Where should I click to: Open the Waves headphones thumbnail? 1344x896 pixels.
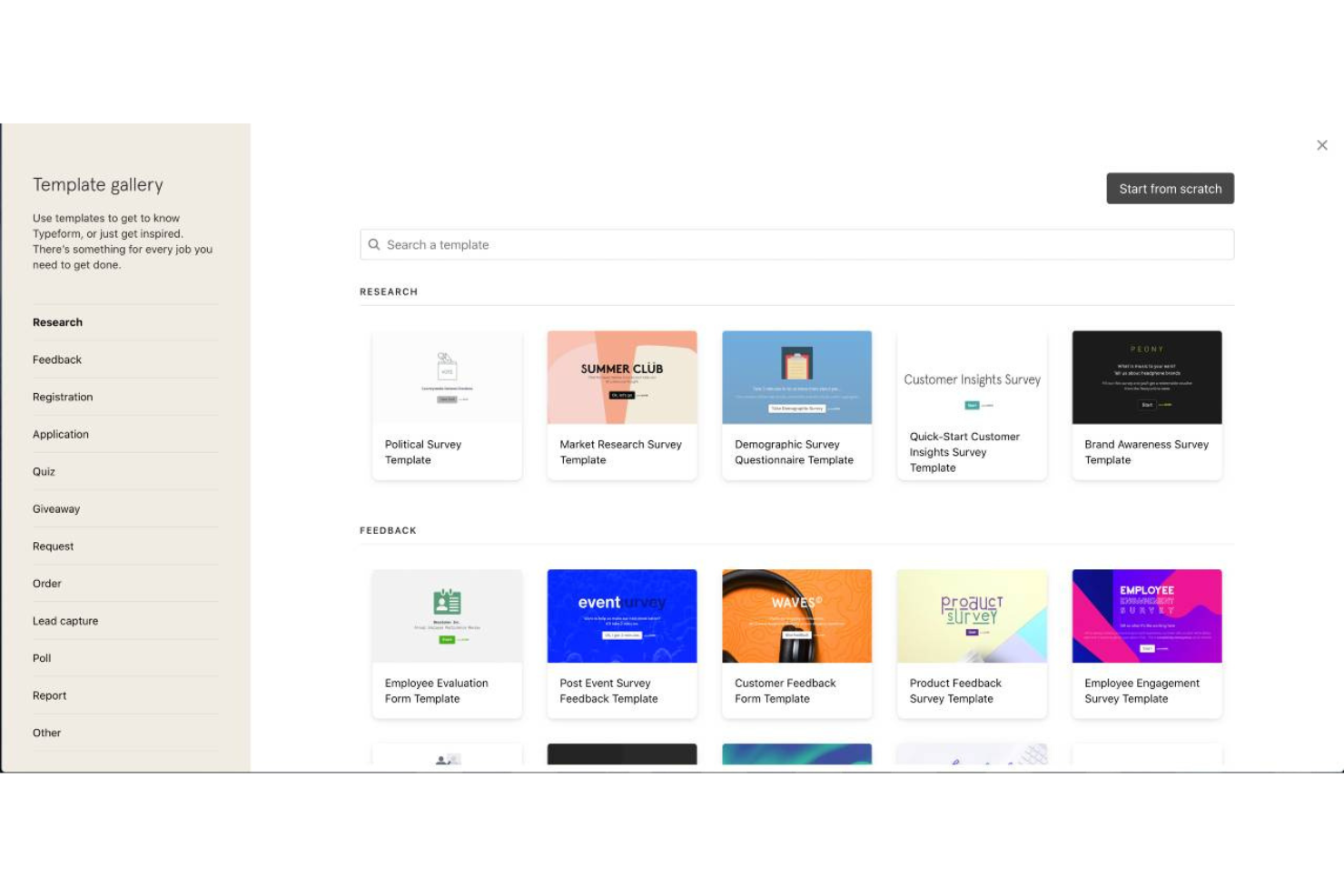[796, 615]
